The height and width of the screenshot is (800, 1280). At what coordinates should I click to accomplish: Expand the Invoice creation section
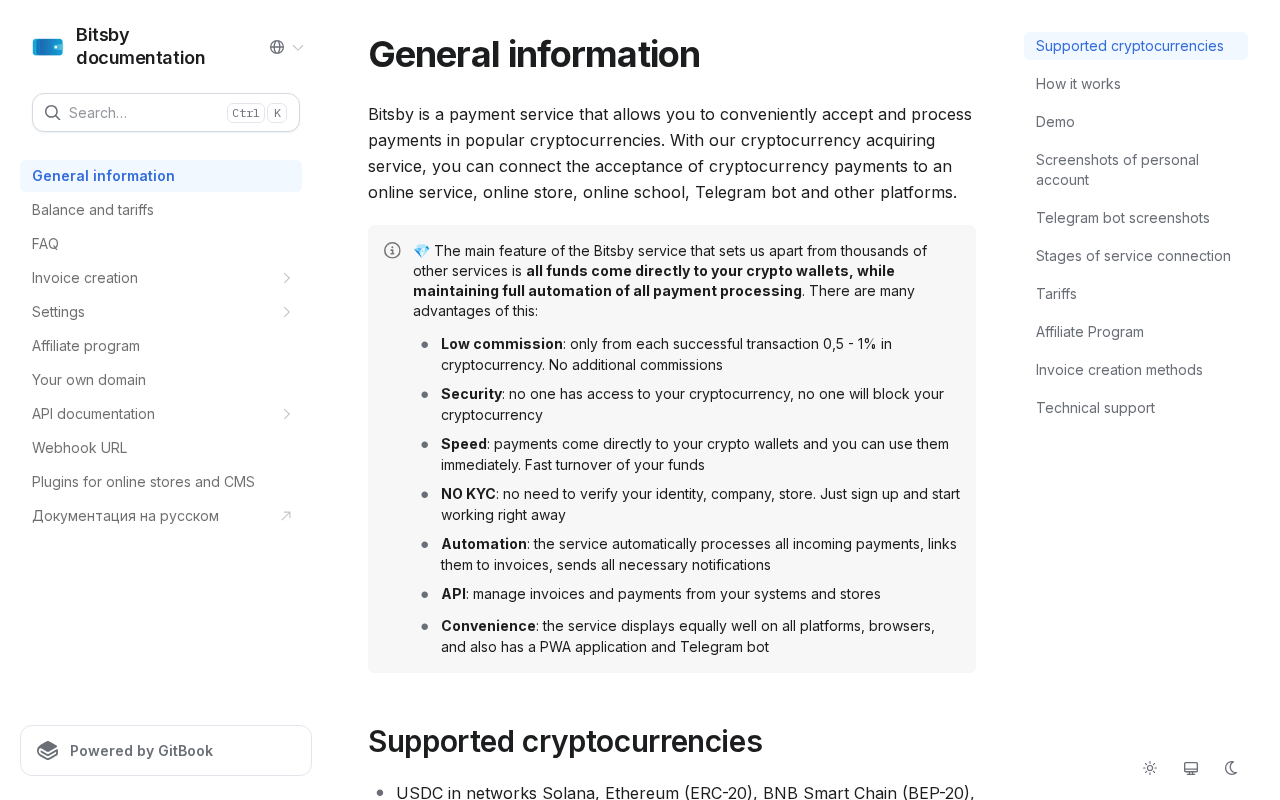click(x=286, y=278)
